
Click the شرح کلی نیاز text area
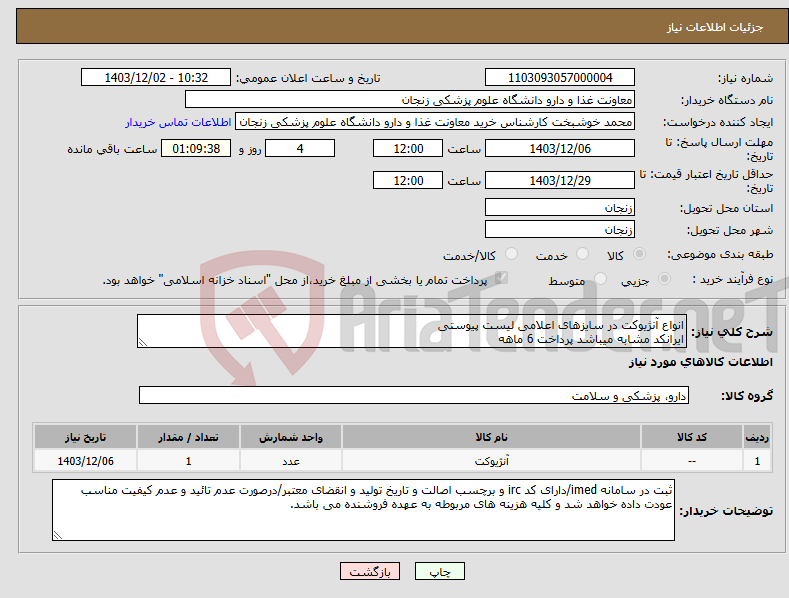[412, 331]
